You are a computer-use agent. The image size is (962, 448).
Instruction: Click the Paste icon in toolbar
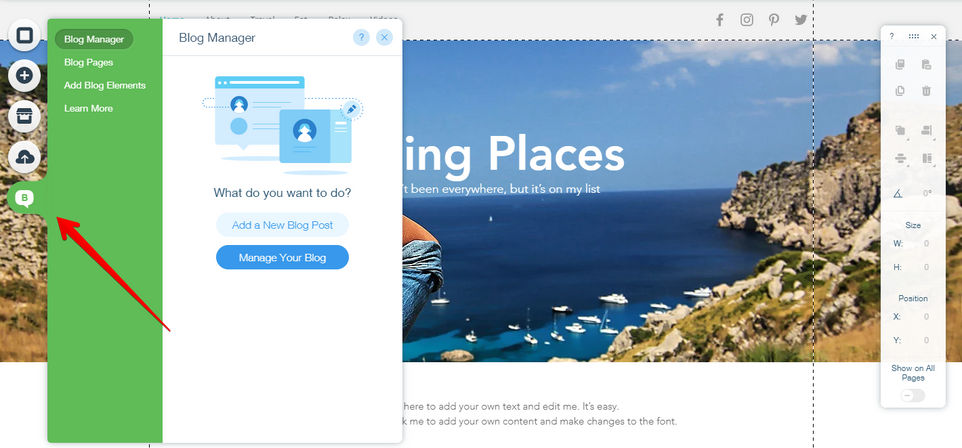tap(926, 64)
